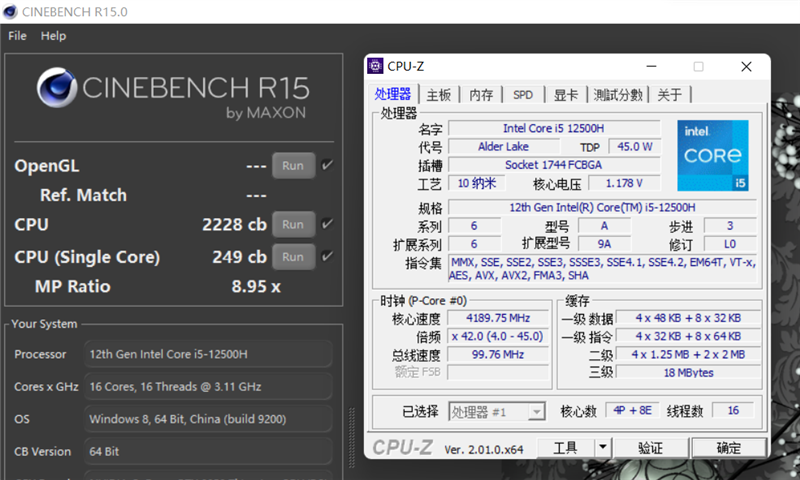800x480 pixels.
Task: Click the 工具 button in CPU-Z
Action: (566, 447)
